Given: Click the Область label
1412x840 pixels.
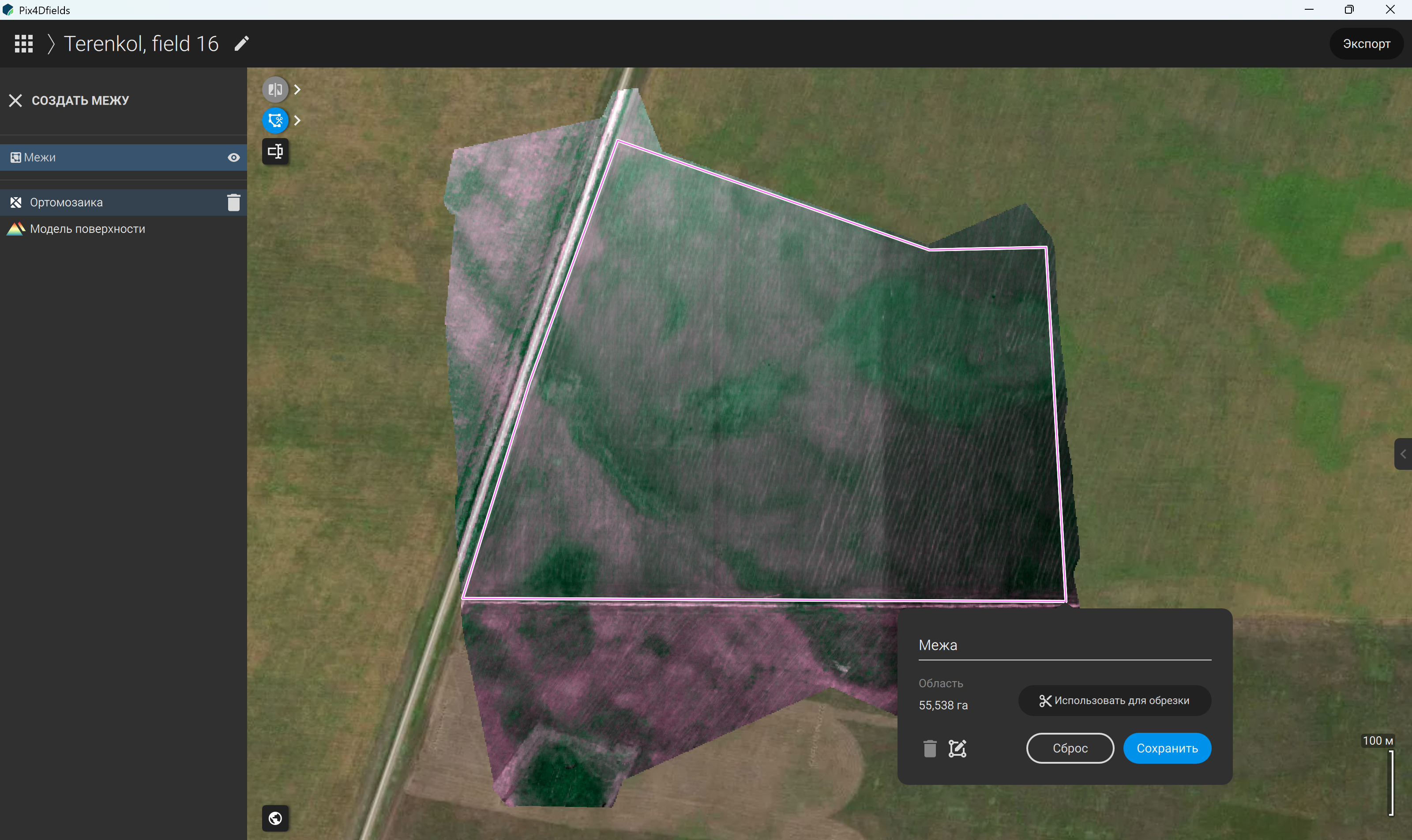Looking at the screenshot, I should 940,683.
